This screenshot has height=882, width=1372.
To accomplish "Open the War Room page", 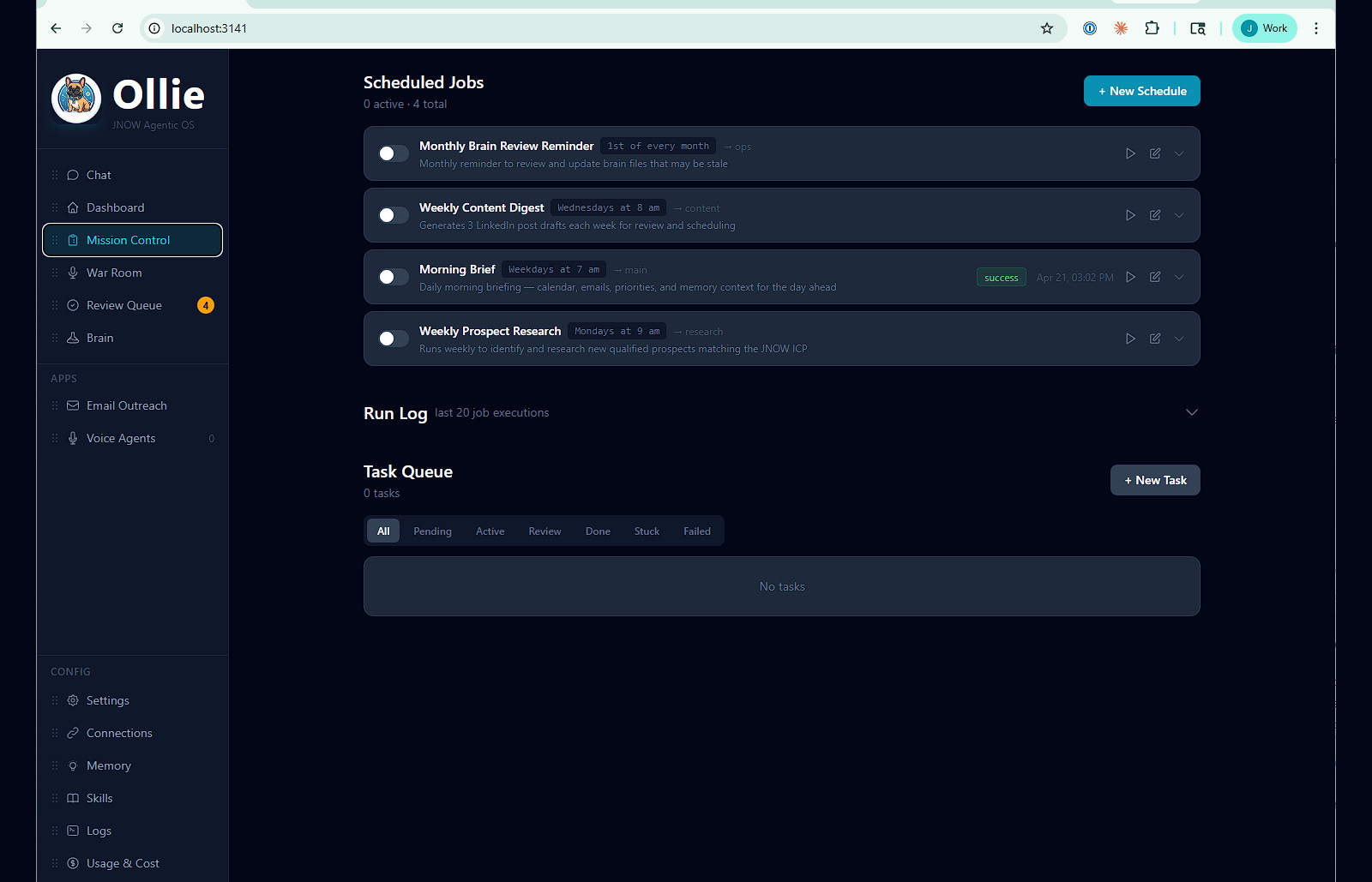I will click(x=132, y=273).
